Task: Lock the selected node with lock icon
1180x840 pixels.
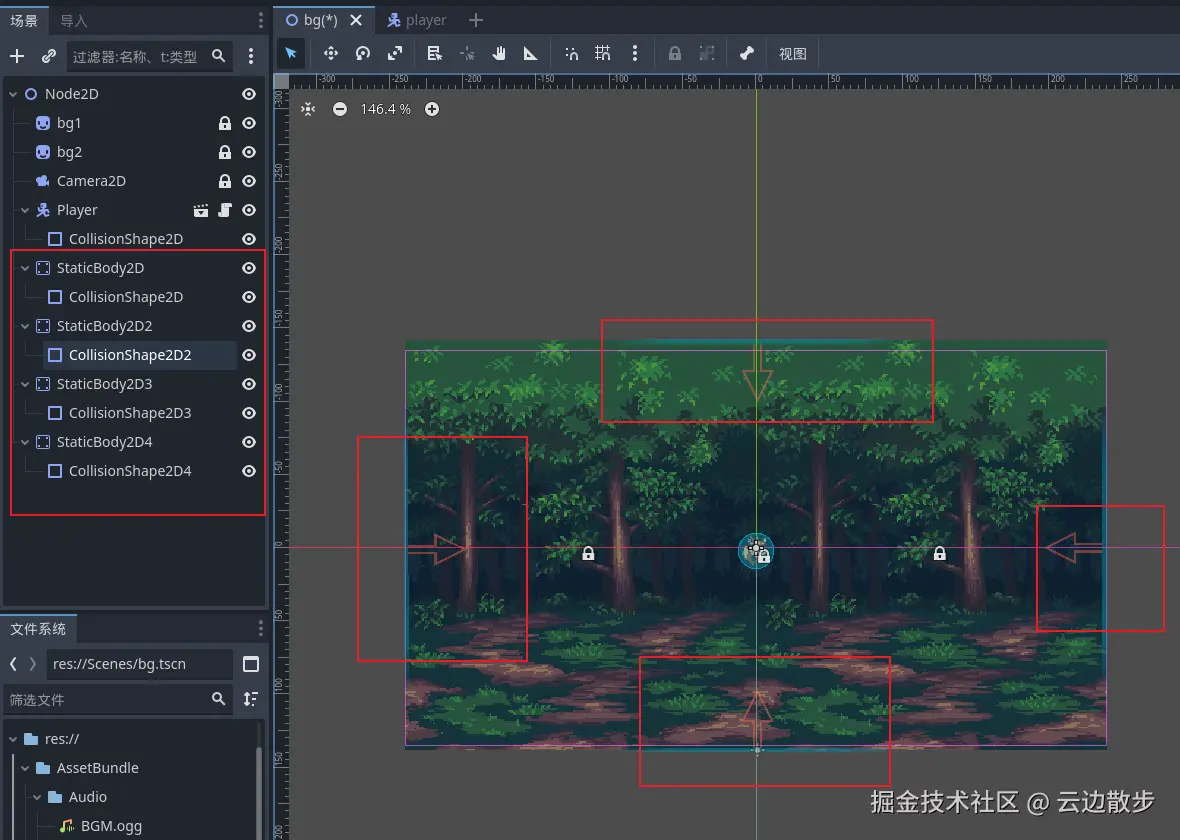Action: (675, 54)
